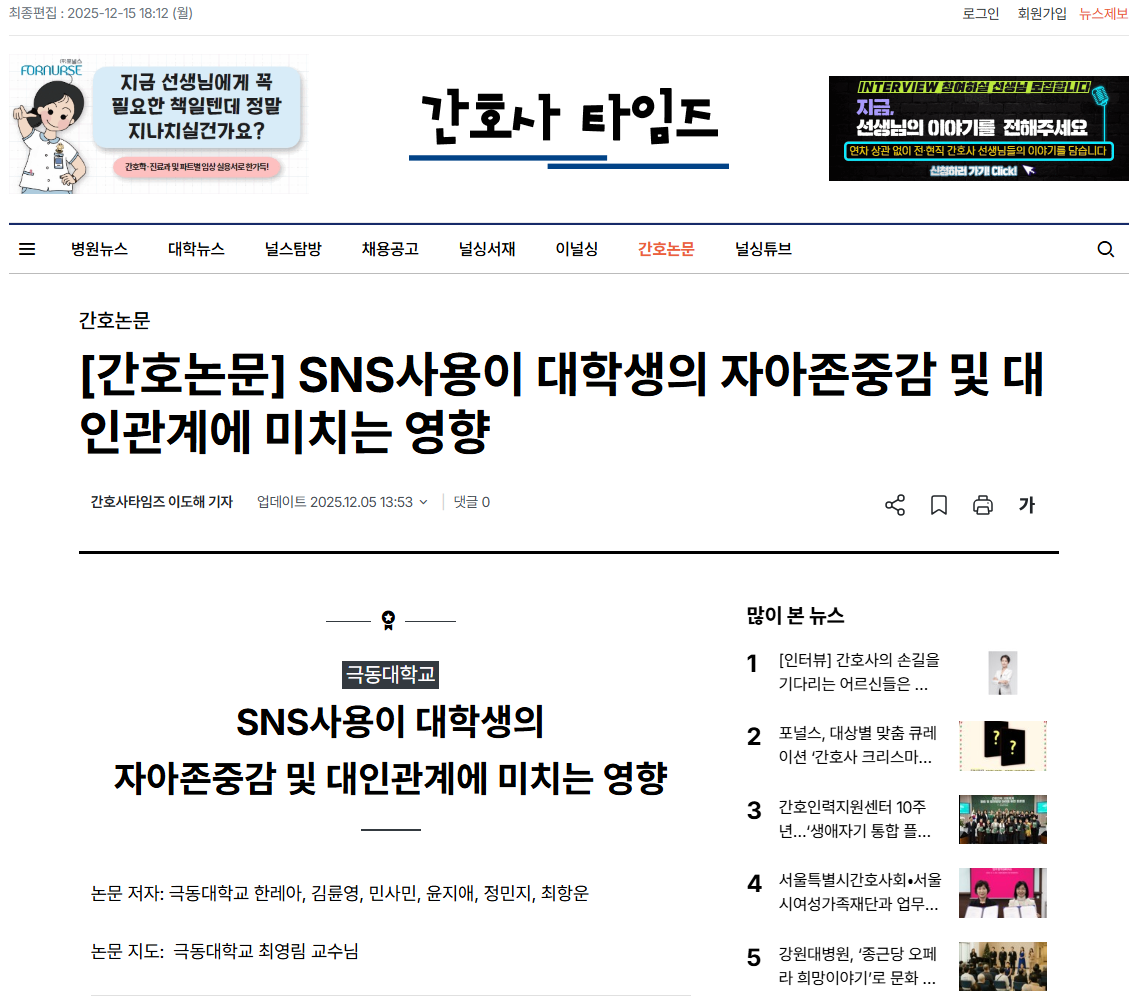Click the 로그인 link

[980, 13]
